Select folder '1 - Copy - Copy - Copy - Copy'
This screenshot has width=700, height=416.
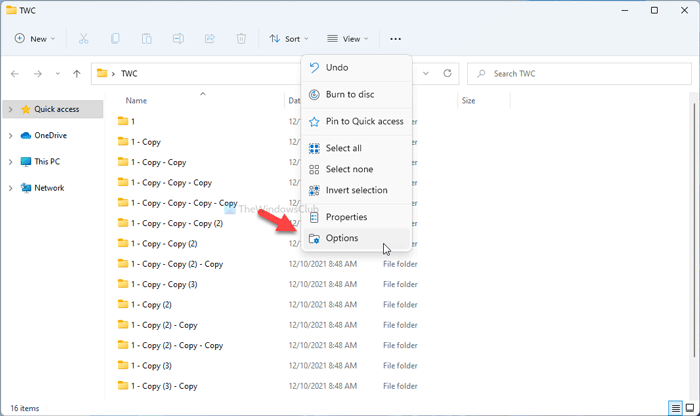click(x=184, y=203)
